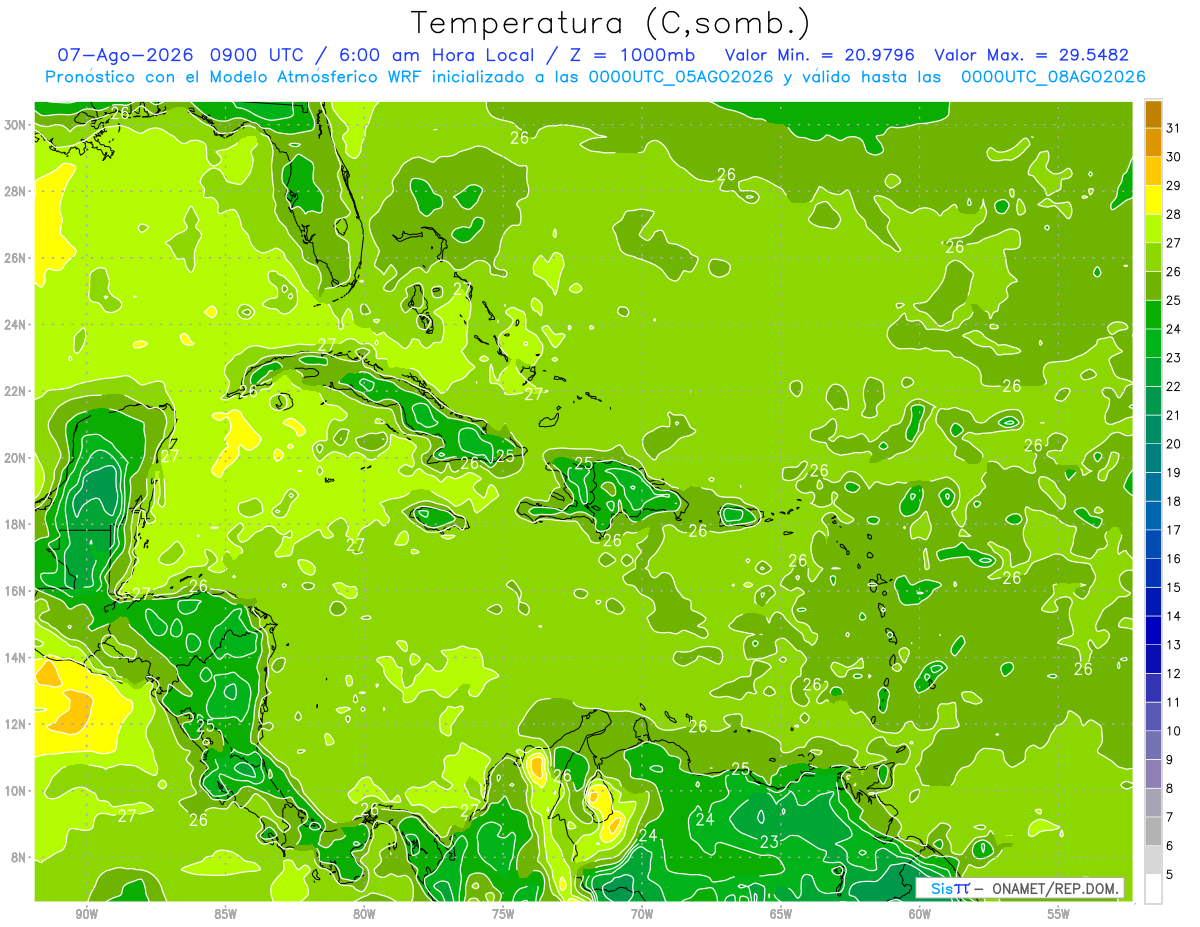Click the colorbar label "12"
The image size is (1200, 927).
click(1173, 674)
